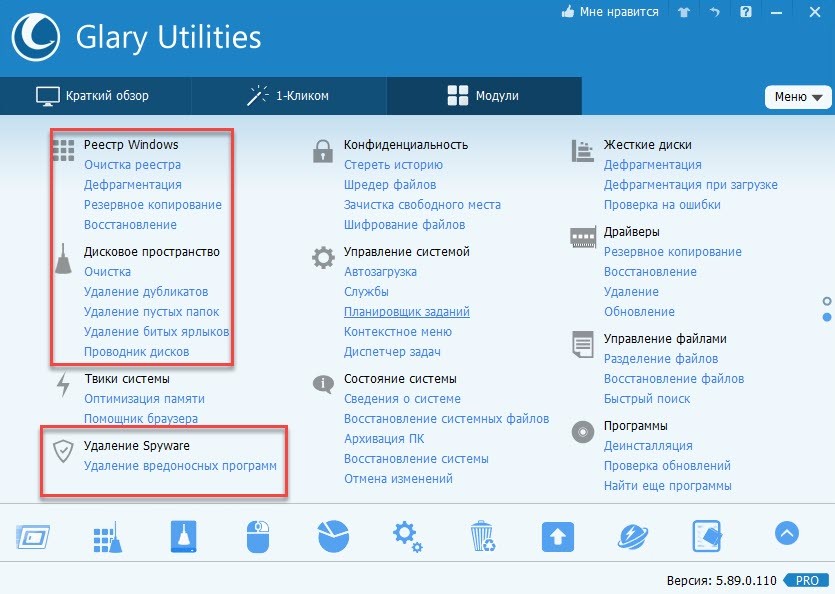
Task: Click the t-shirt skin icon in title bar
Action: click(682, 13)
